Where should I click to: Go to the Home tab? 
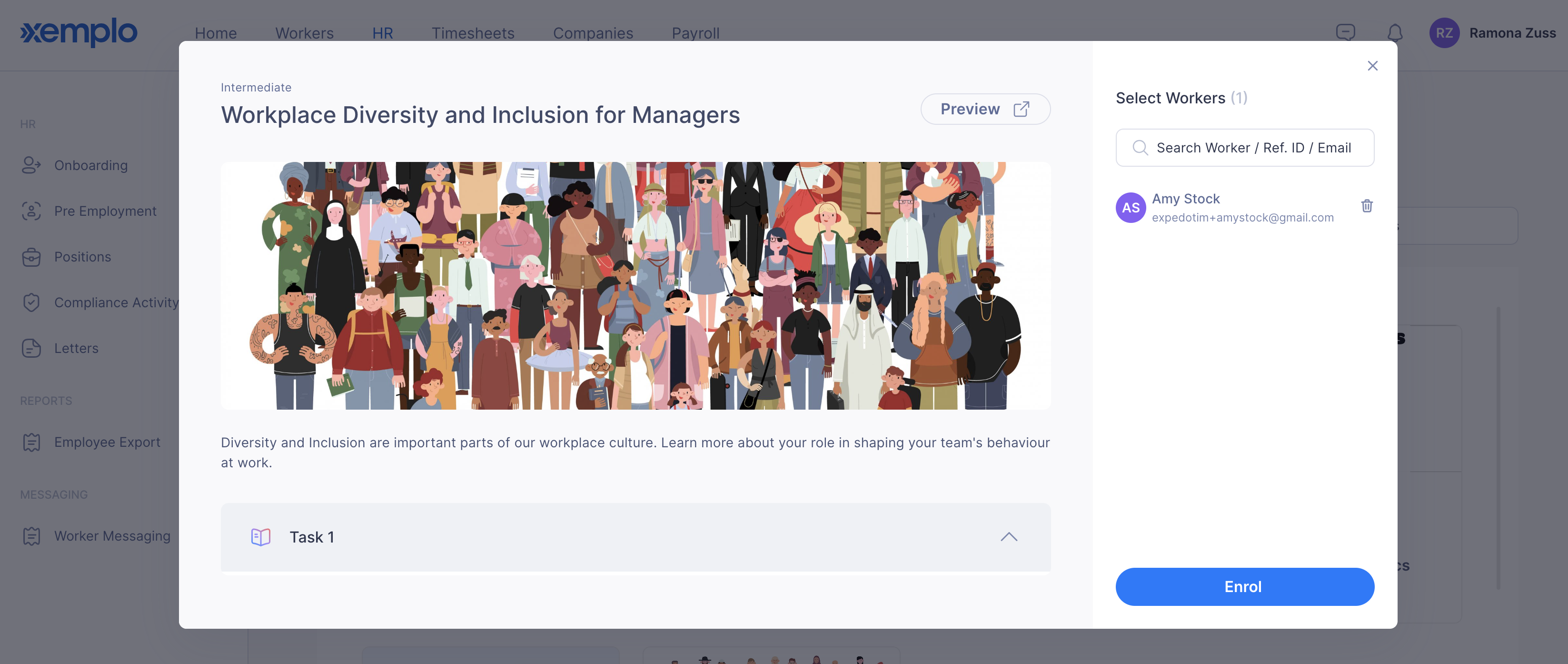coord(216,33)
